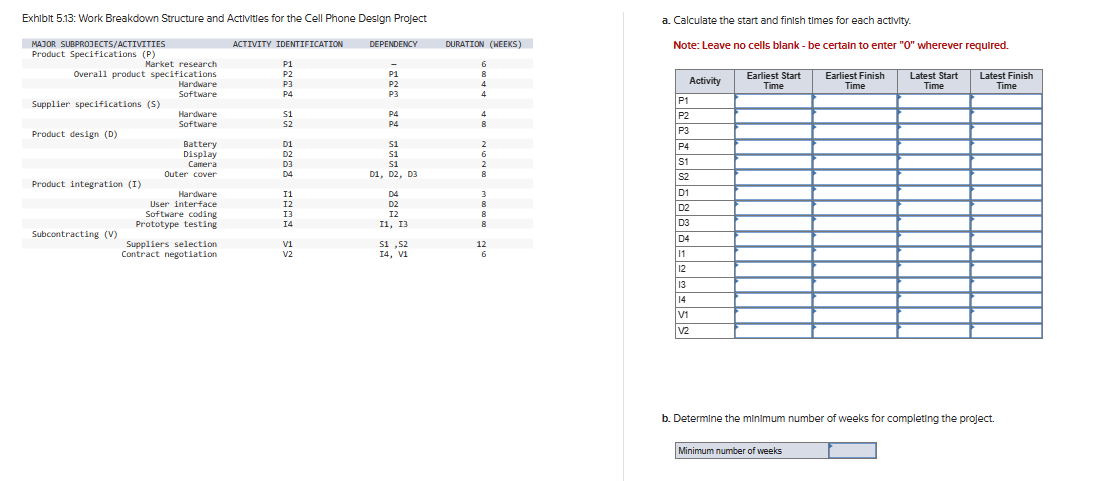Click the 'Battery' activity row text
1101x481 pixels.
coord(200,144)
